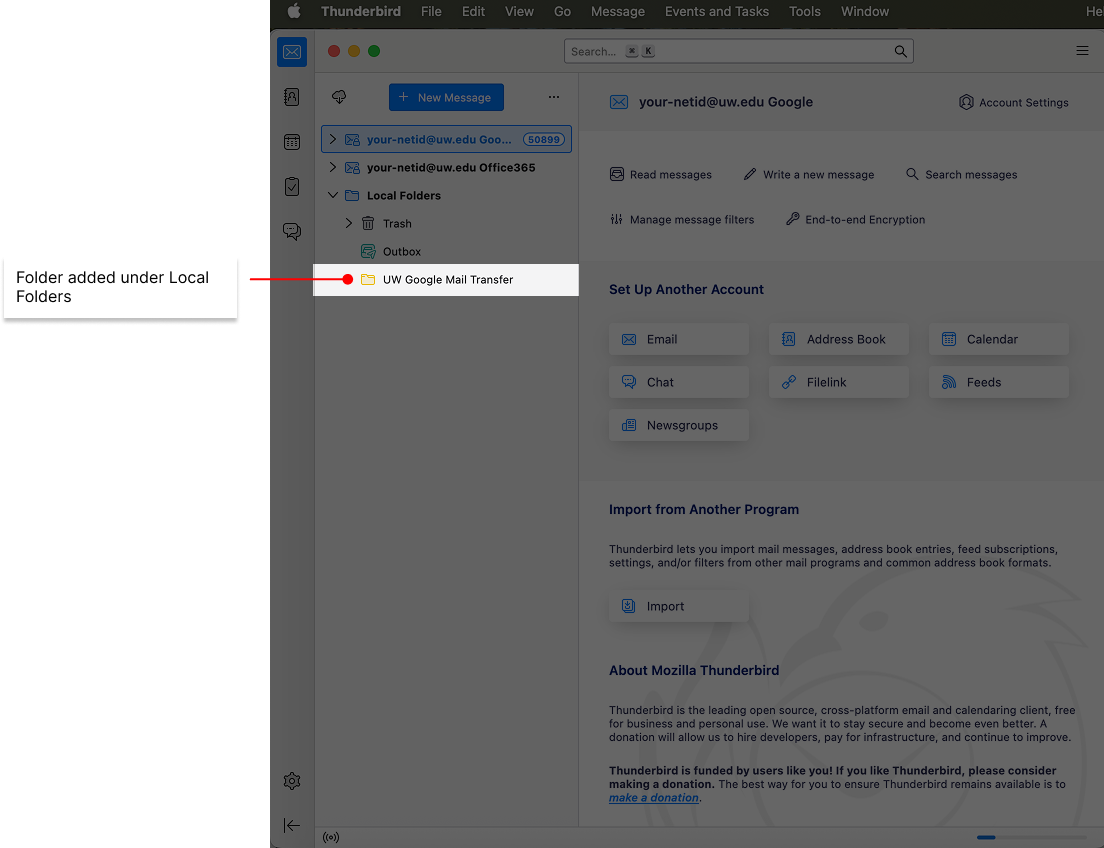This screenshot has height=848, width=1104.
Task: Open folder pane options ellipsis
Action: point(554,97)
